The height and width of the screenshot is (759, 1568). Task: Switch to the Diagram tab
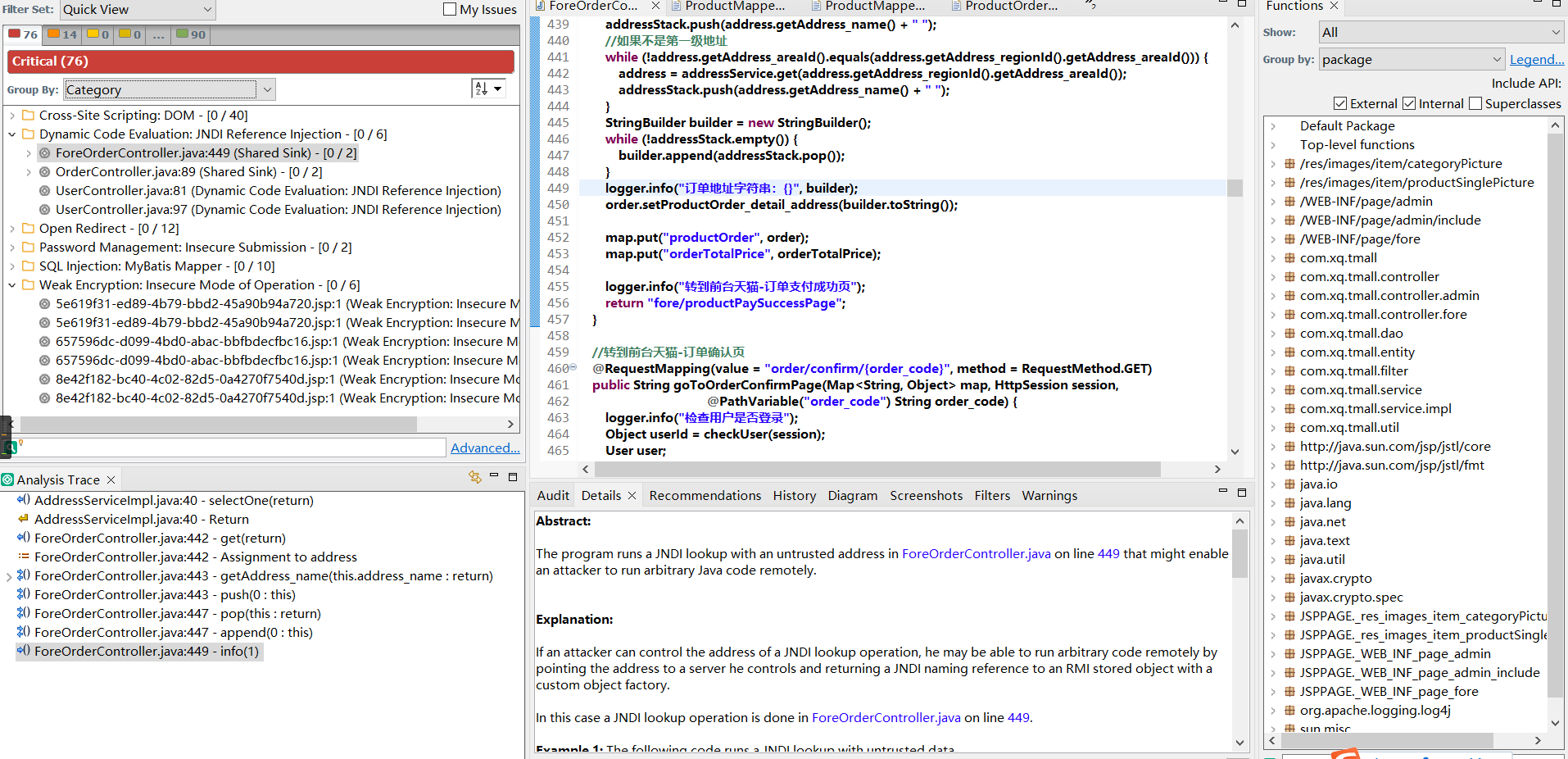852,495
